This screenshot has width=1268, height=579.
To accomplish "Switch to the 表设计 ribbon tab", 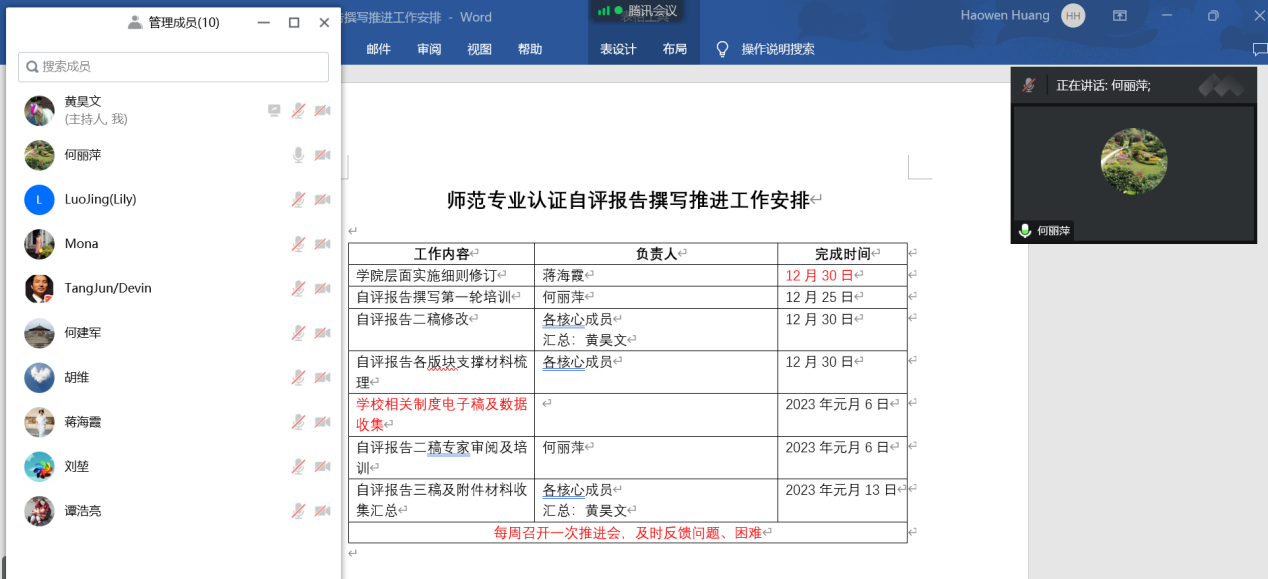I will 618,49.
